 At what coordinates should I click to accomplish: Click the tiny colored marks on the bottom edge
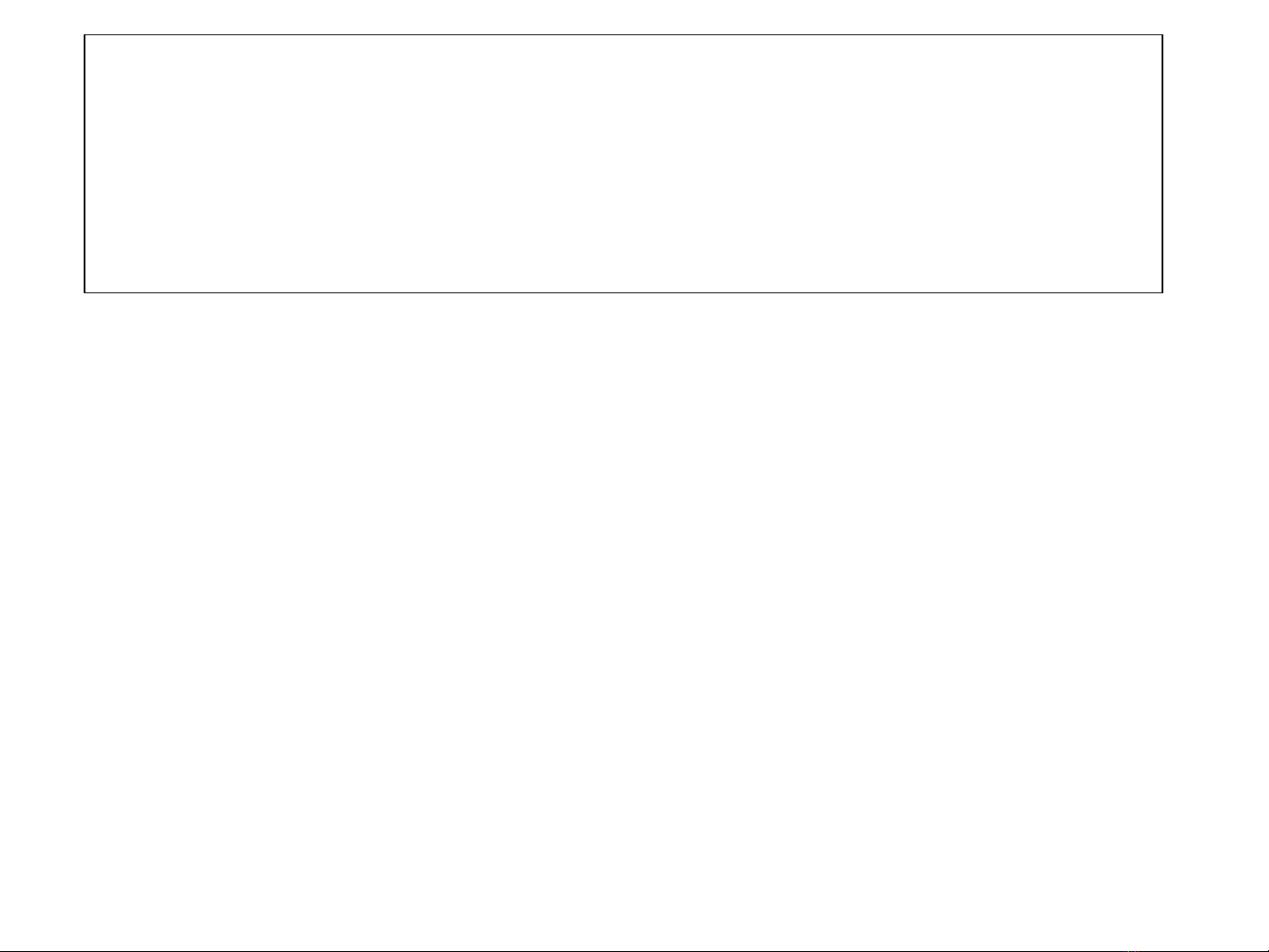pos(1133,950)
